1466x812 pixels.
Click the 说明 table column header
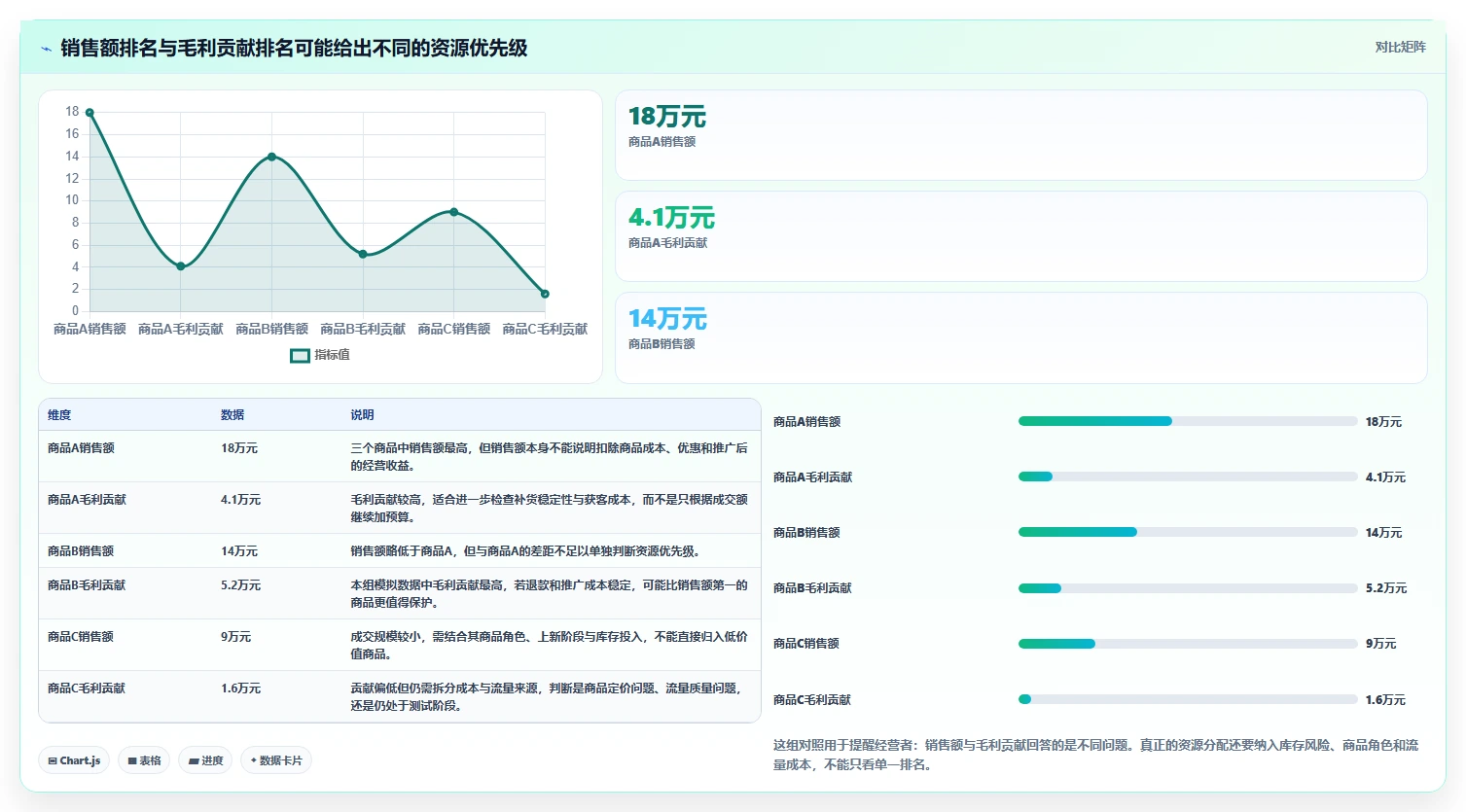point(362,414)
